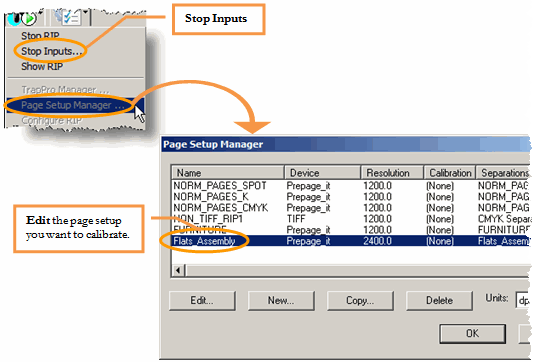
Task: Click the Separations column header
Action: pyautogui.click(x=503, y=173)
